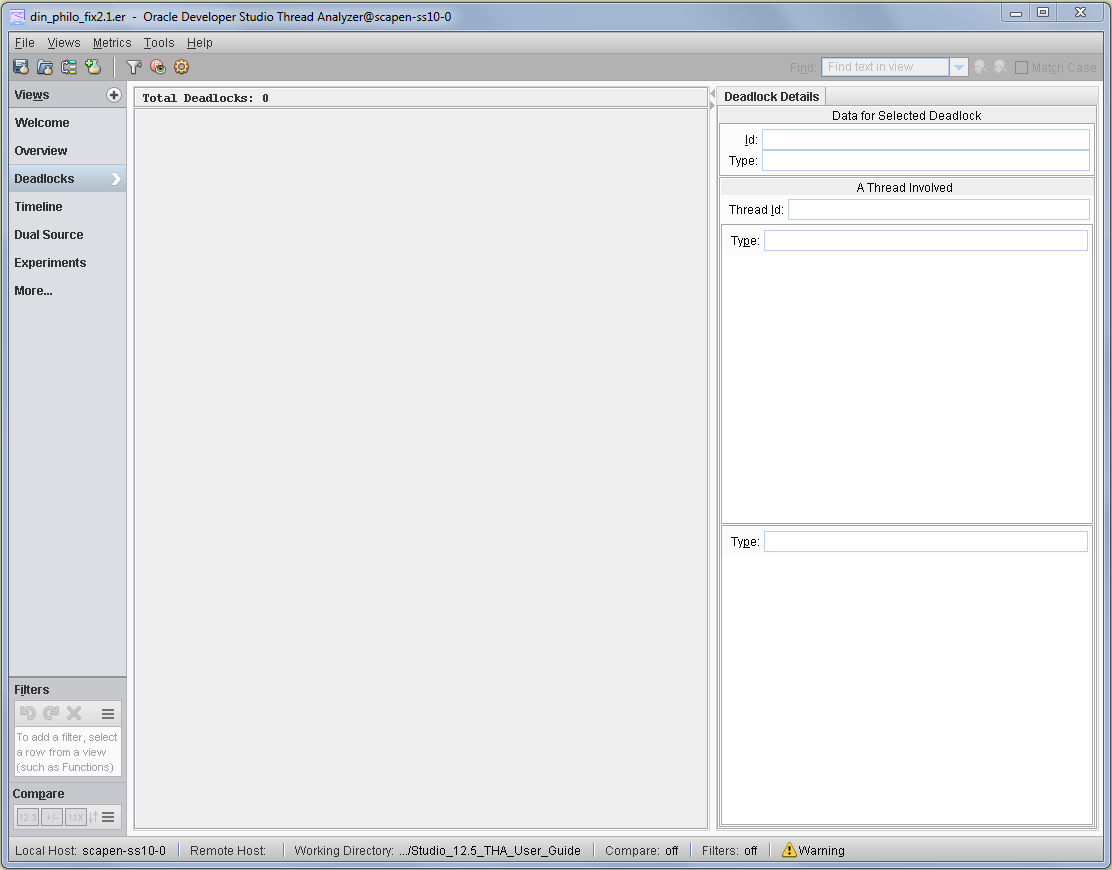1112x870 pixels.
Task: Click the plus button beside Views
Action: point(113,95)
